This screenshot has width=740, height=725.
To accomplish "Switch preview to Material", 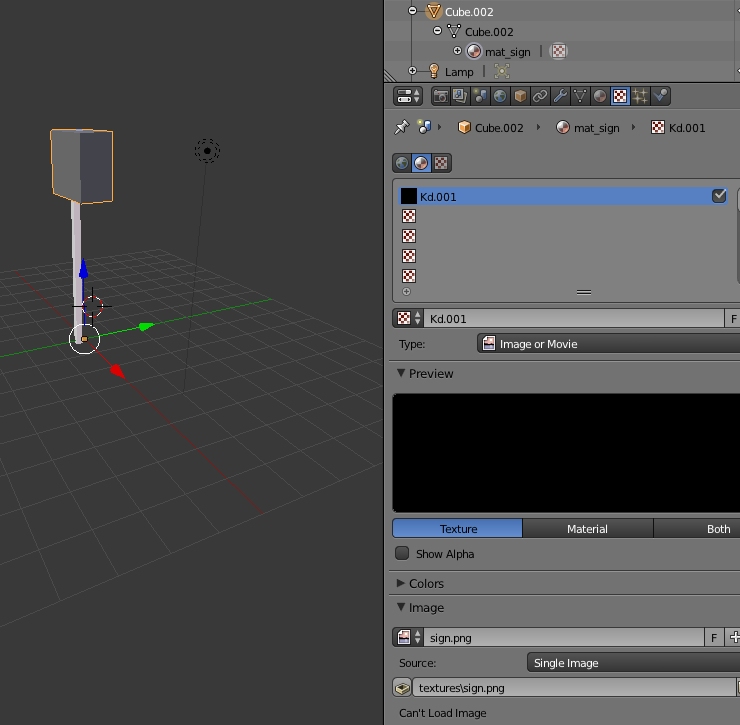I will pos(587,529).
